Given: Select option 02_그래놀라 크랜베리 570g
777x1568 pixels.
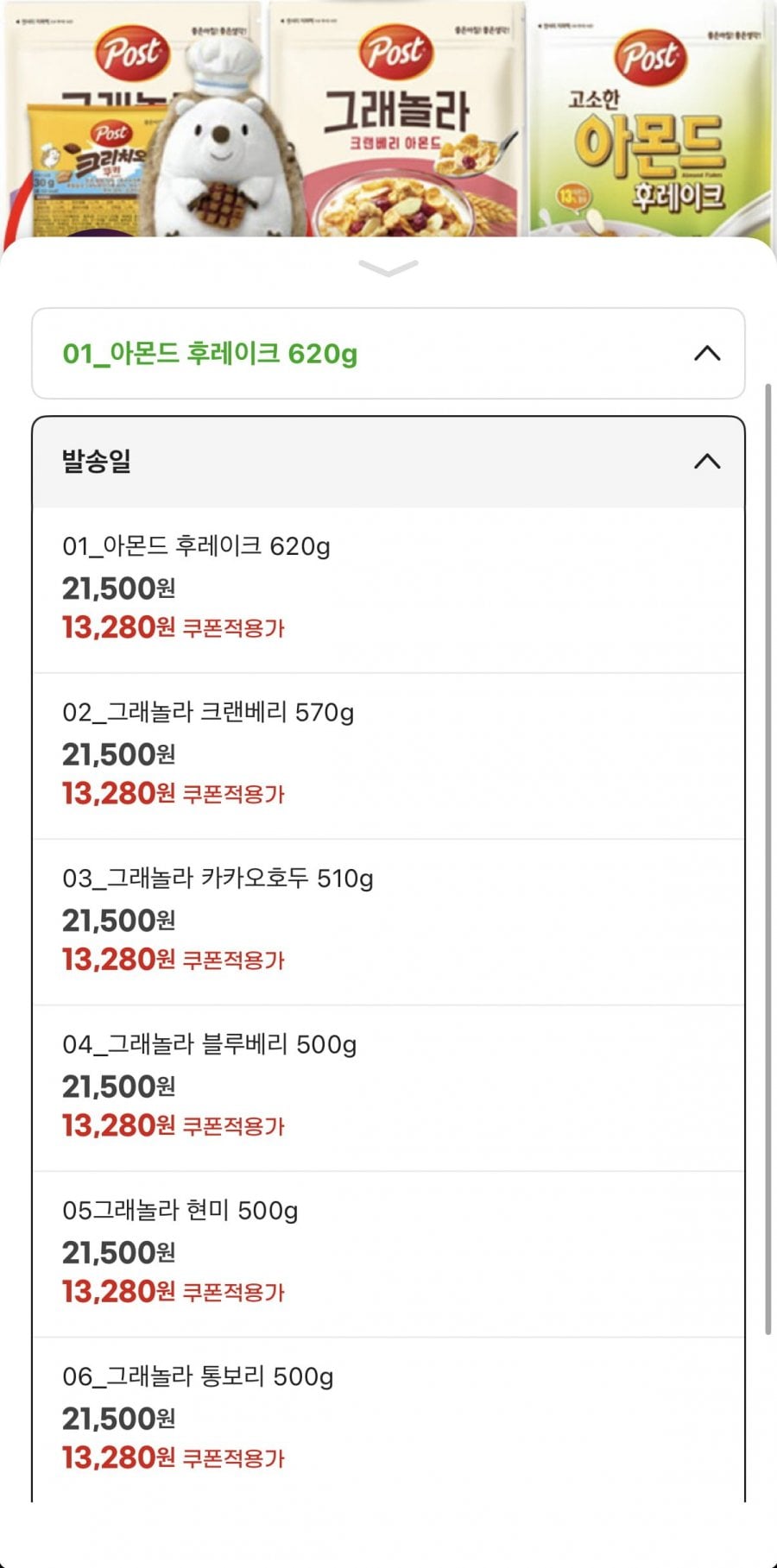Looking at the screenshot, I should pyautogui.click(x=208, y=713).
